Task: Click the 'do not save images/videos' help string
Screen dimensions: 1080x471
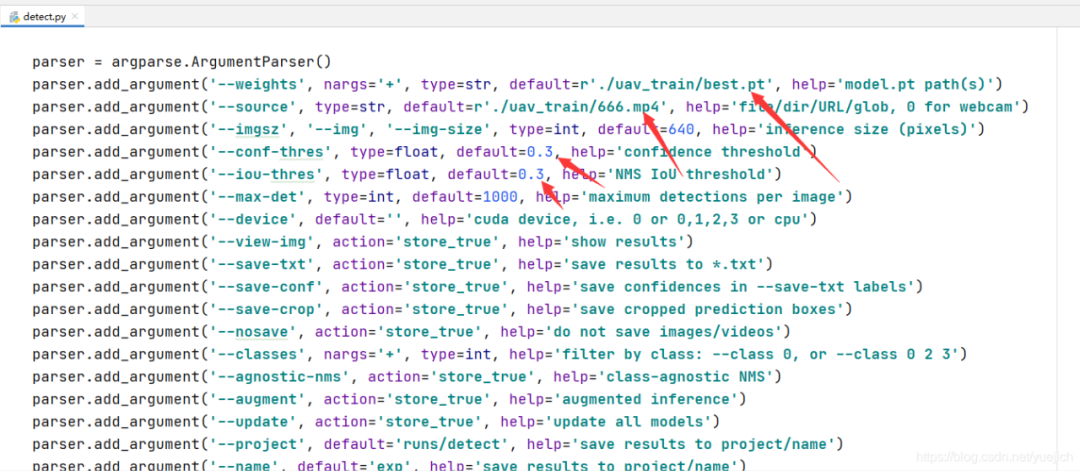Action: coord(664,332)
